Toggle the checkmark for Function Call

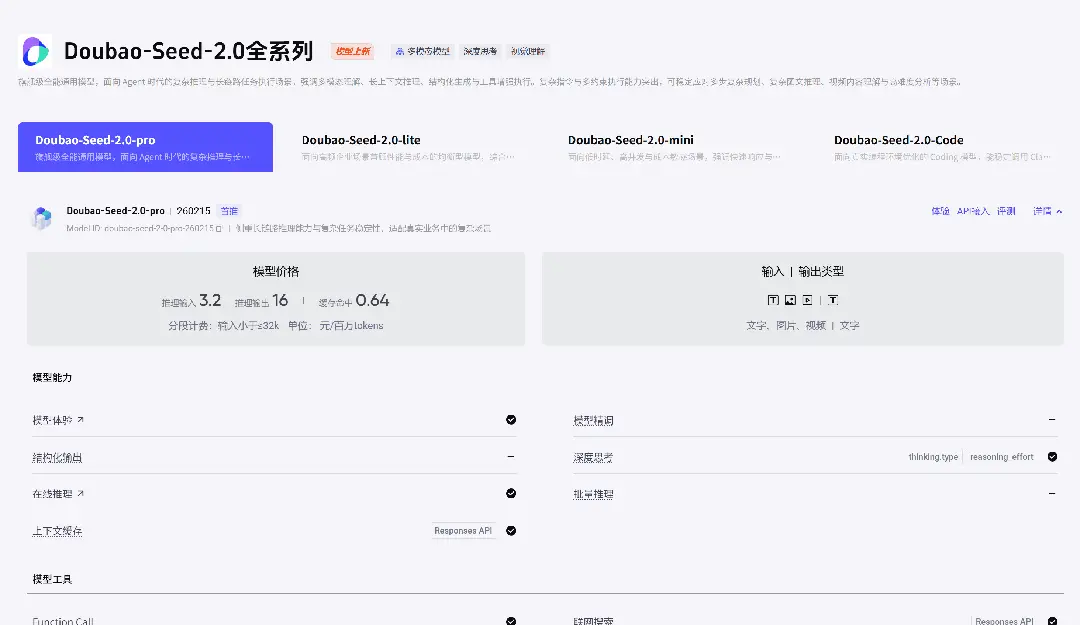(511, 620)
